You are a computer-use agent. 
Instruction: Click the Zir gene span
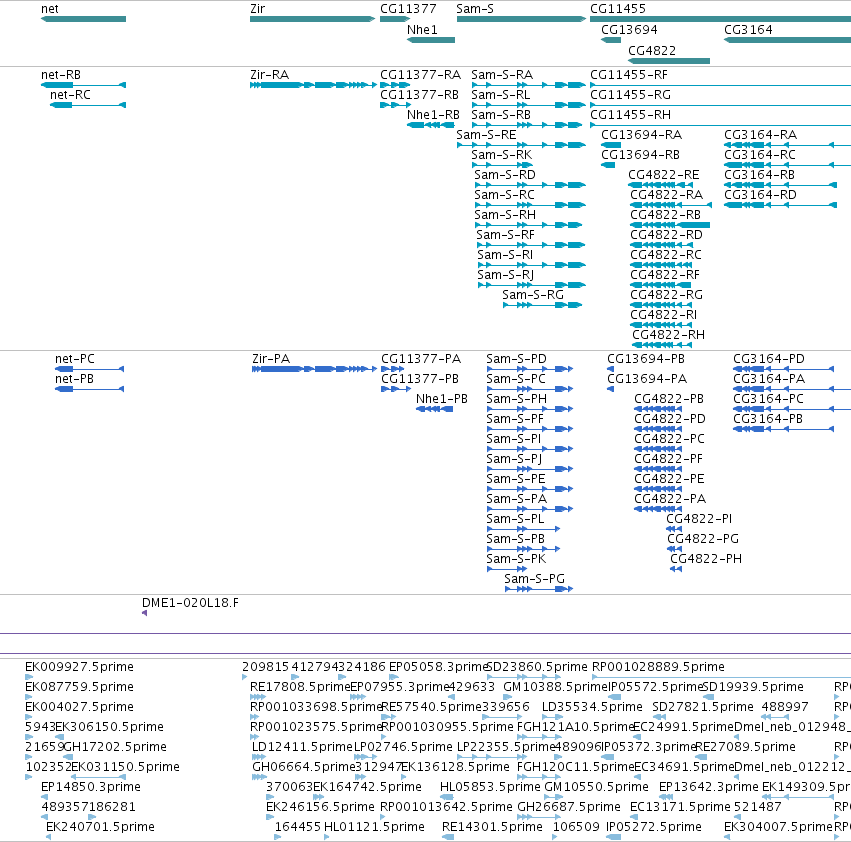coord(312,19)
